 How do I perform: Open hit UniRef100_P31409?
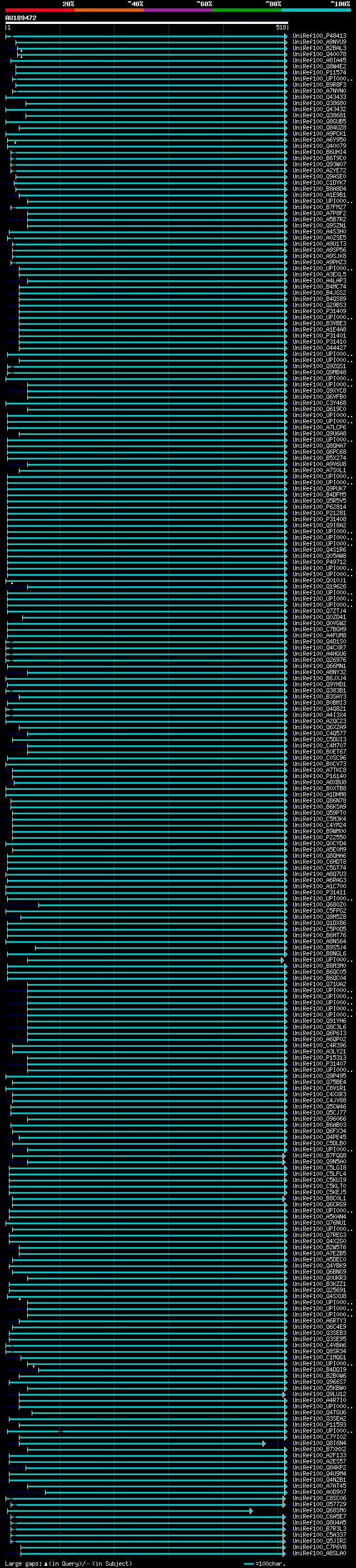click(x=319, y=311)
